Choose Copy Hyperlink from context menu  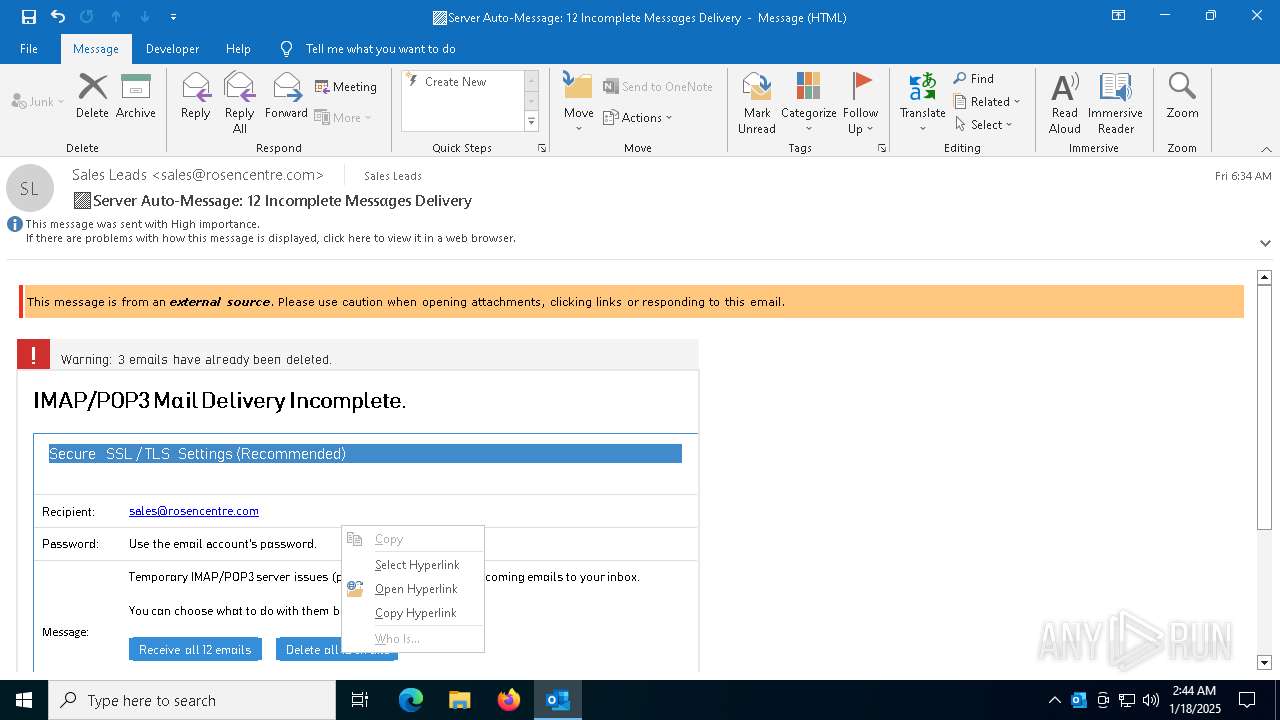pyautogui.click(x=413, y=613)
